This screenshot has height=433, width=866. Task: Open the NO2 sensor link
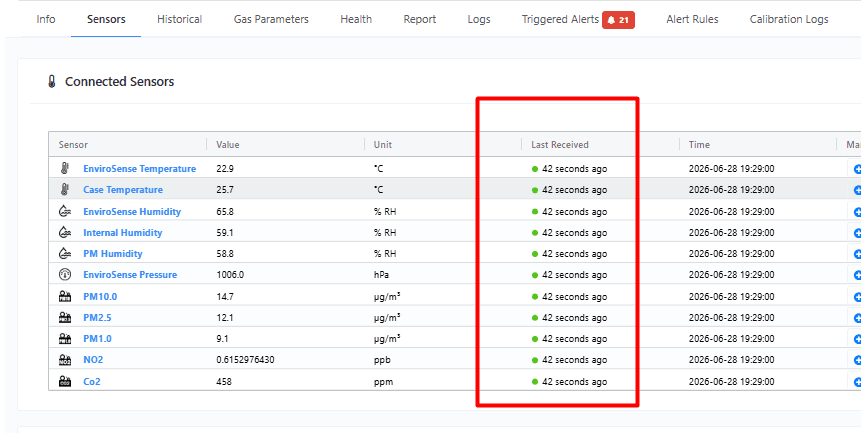click(x=93, y=360)
